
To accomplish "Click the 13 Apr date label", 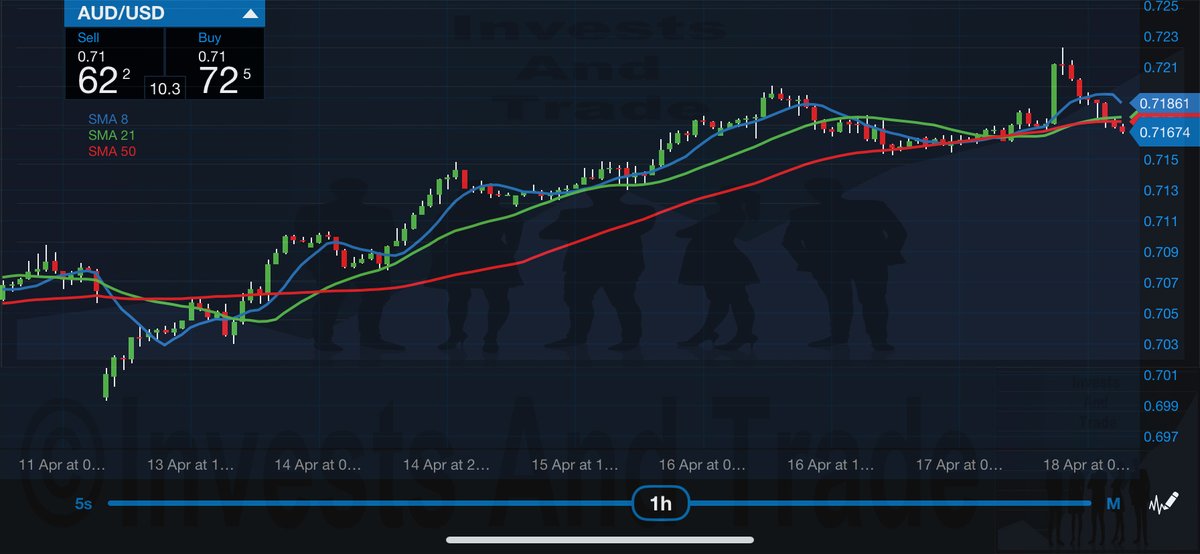I will pos(192,464).
